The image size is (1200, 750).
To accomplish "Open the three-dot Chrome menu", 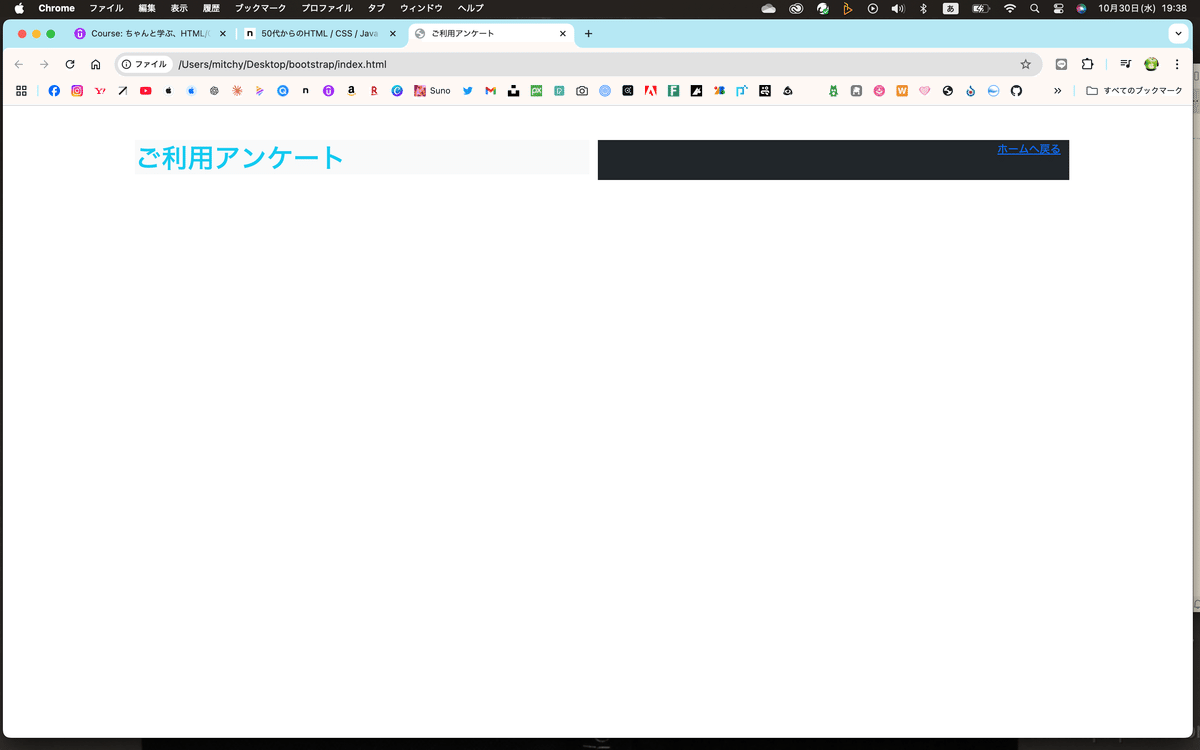I will 1177,63.
